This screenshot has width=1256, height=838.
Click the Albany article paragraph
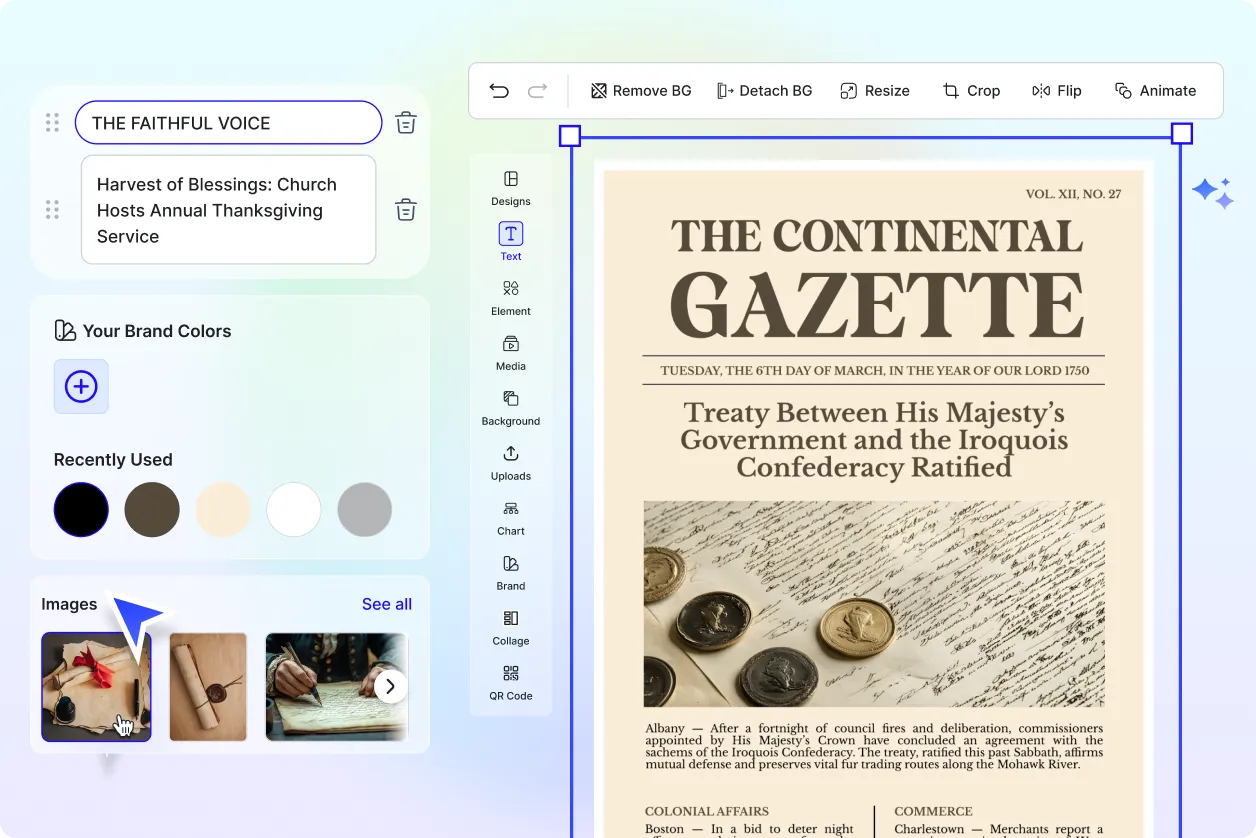click(x=874, y=746)
